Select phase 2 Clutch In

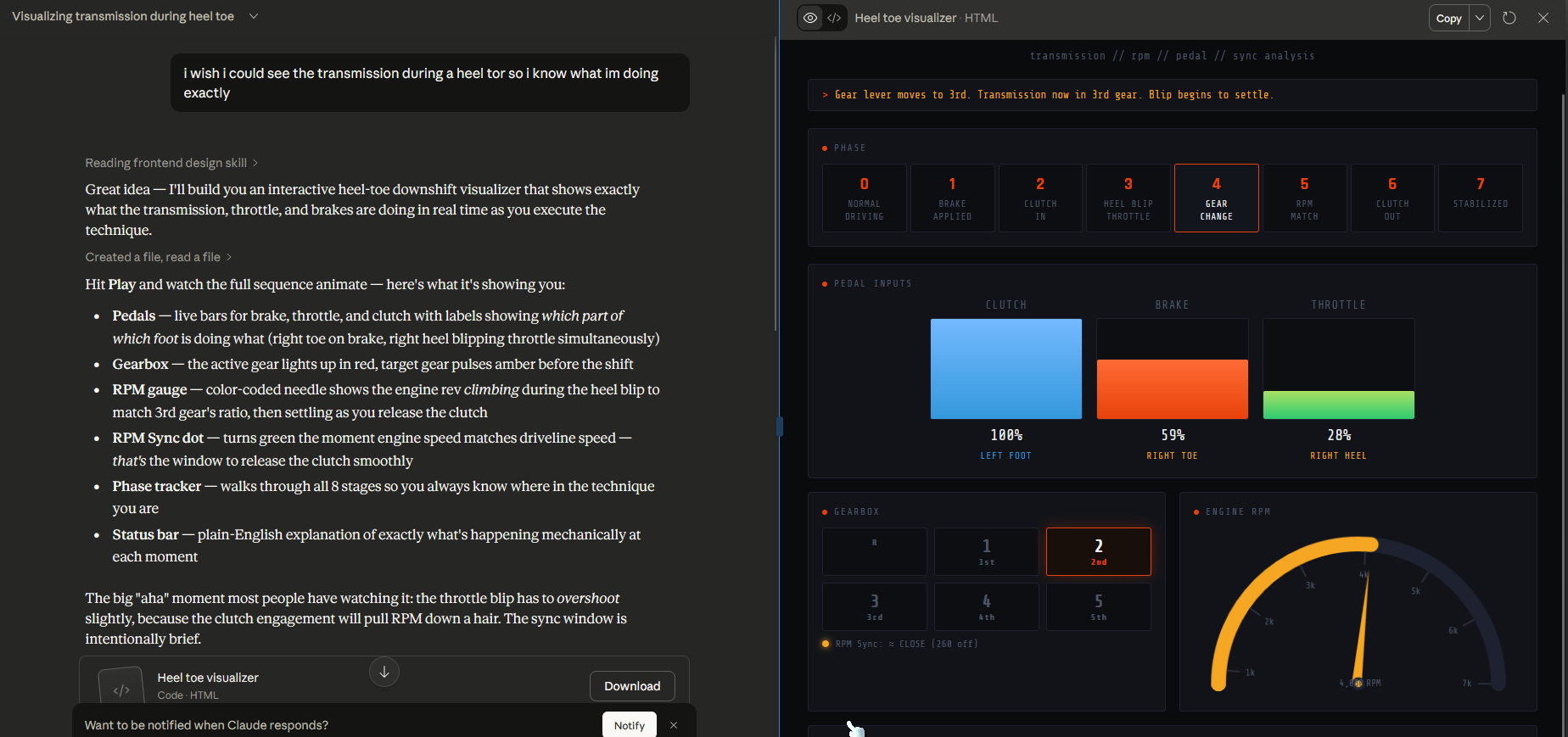[1040, 198]
